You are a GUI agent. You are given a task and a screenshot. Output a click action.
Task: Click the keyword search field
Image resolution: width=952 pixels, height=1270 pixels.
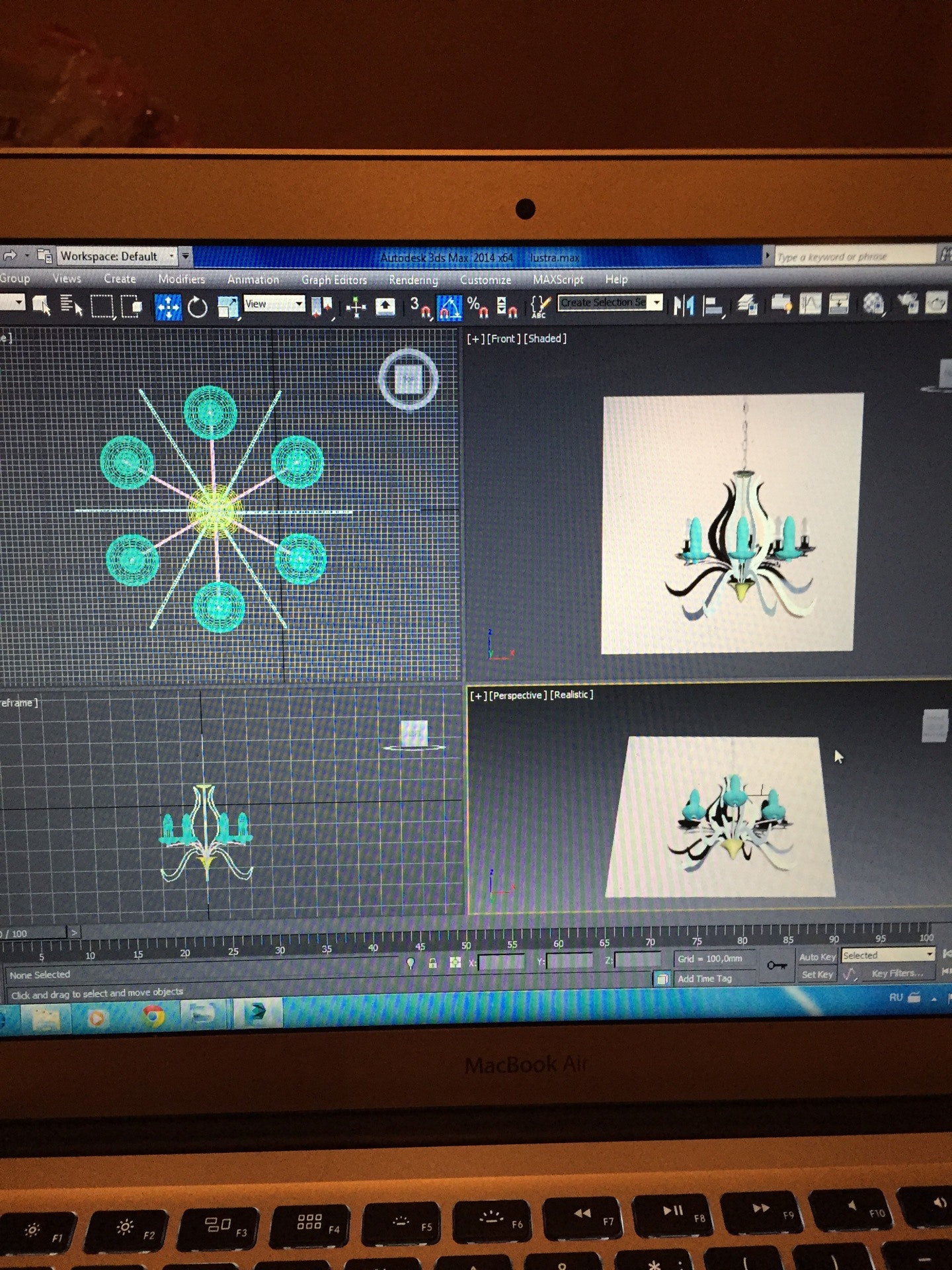click(x=854, y=256)
